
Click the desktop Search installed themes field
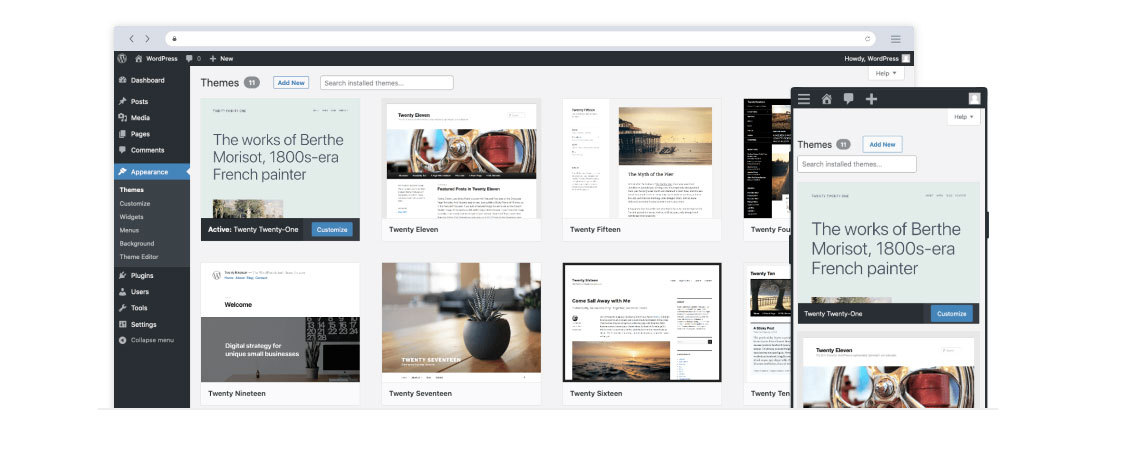tap(387, 83)
